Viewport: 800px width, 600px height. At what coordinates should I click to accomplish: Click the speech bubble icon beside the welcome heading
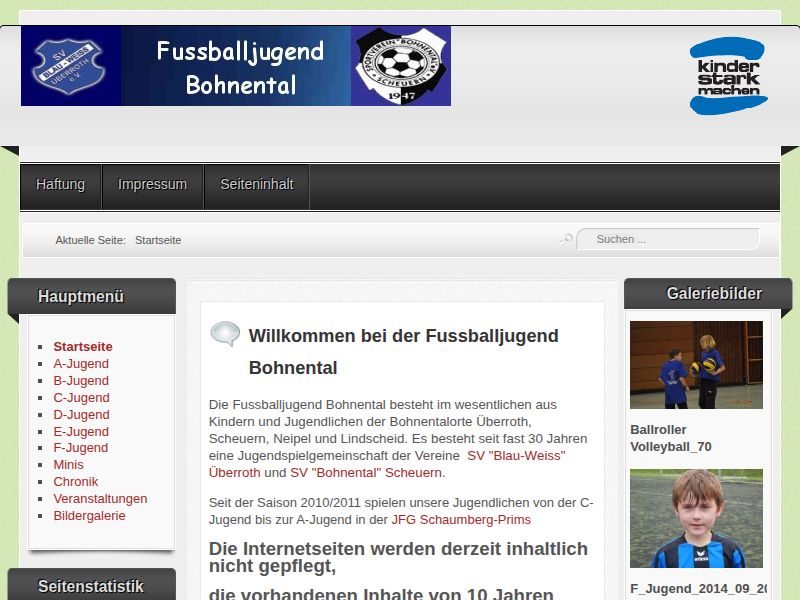tap(225, 334)
